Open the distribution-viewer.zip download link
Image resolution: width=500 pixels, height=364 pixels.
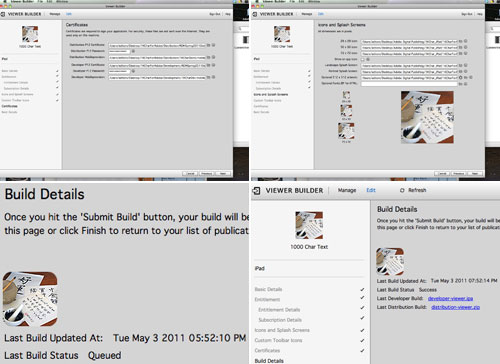click(x=455, y=307)
